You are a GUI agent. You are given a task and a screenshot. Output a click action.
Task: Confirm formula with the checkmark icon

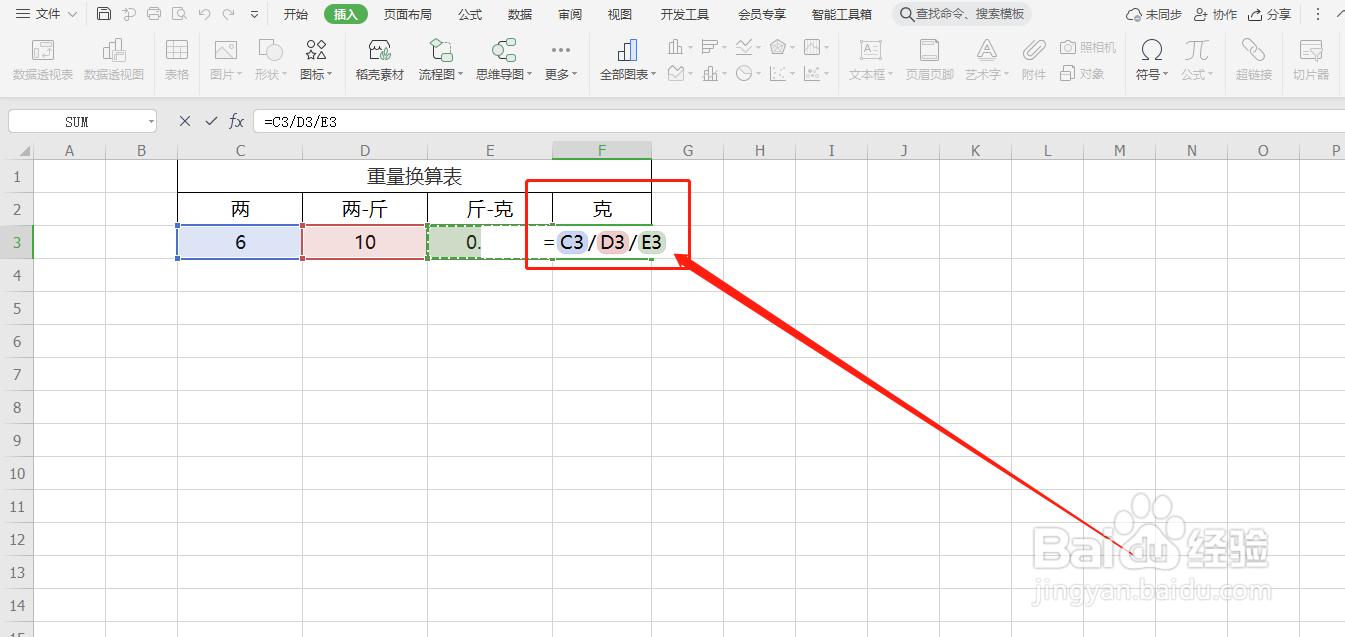(x=211, y=121)
